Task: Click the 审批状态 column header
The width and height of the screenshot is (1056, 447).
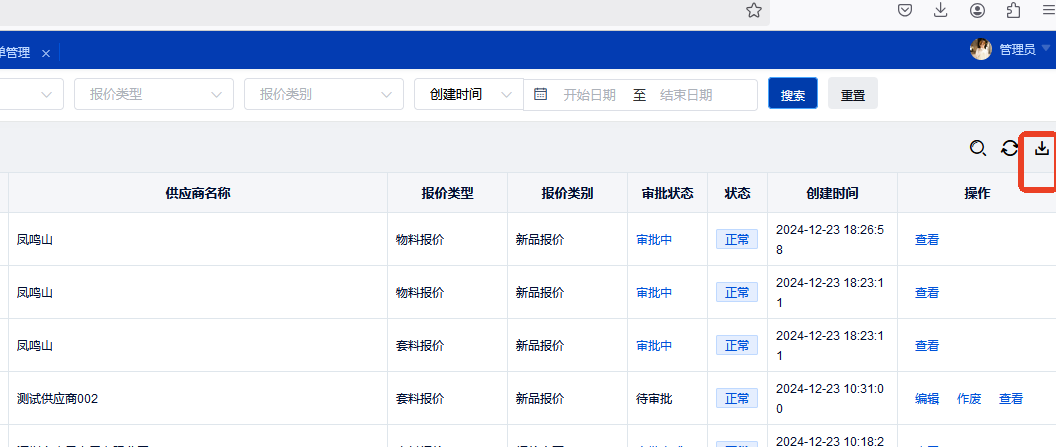Action: click(x=667, y=193)
